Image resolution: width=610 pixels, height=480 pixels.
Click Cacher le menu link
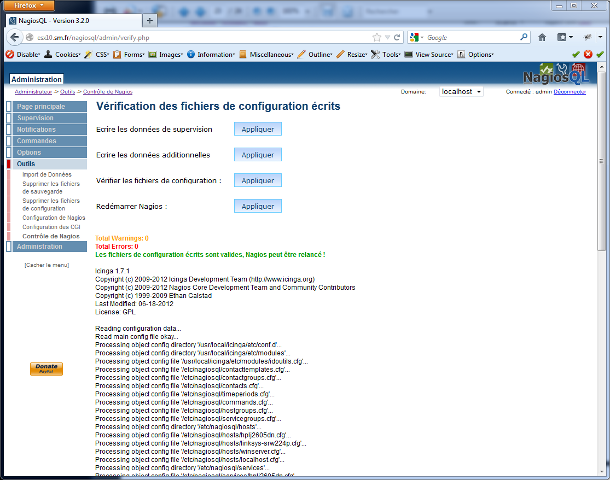click(x=47, y=265)
